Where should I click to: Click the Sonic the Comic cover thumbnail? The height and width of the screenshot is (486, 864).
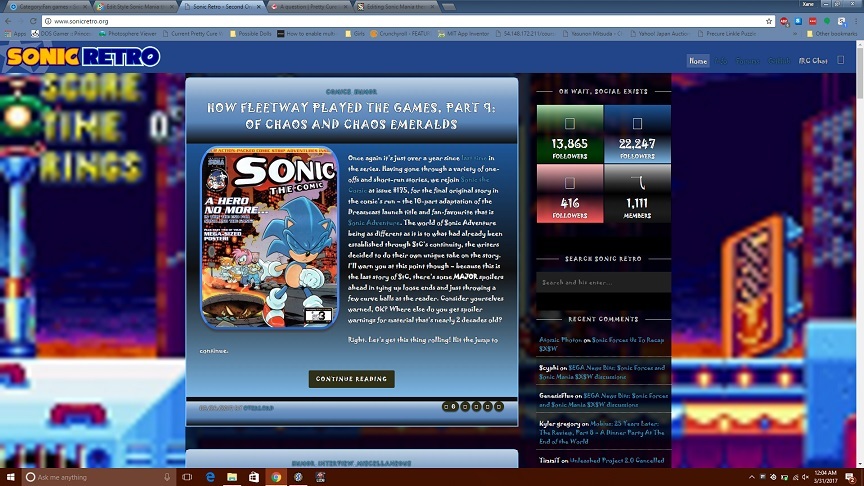[x=269, y=237]
